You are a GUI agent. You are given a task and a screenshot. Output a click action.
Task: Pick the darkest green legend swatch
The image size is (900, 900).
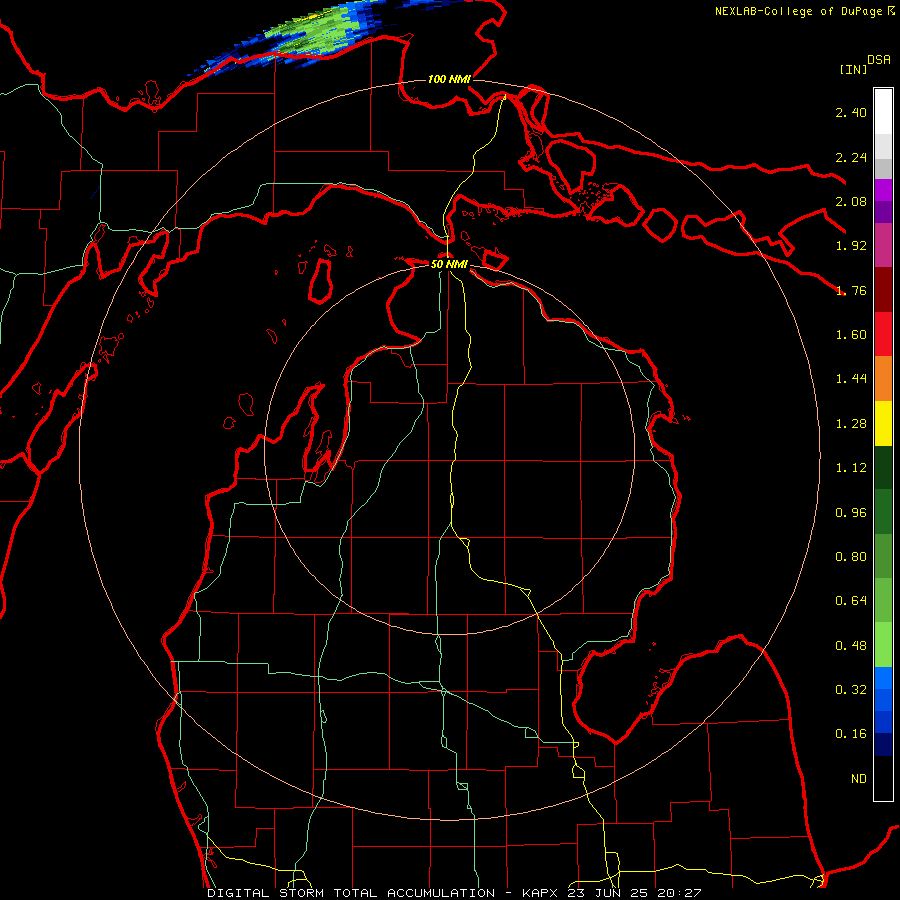tap(883, 468)
